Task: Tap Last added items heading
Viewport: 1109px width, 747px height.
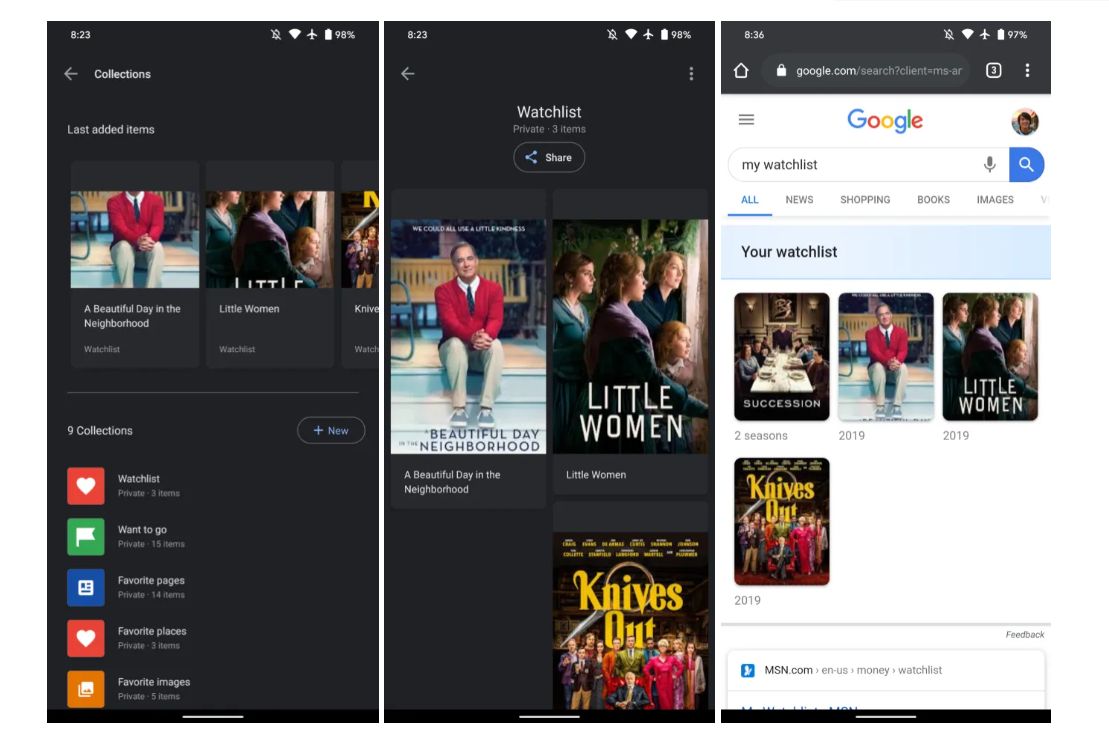Action: (x=111, y=129)
